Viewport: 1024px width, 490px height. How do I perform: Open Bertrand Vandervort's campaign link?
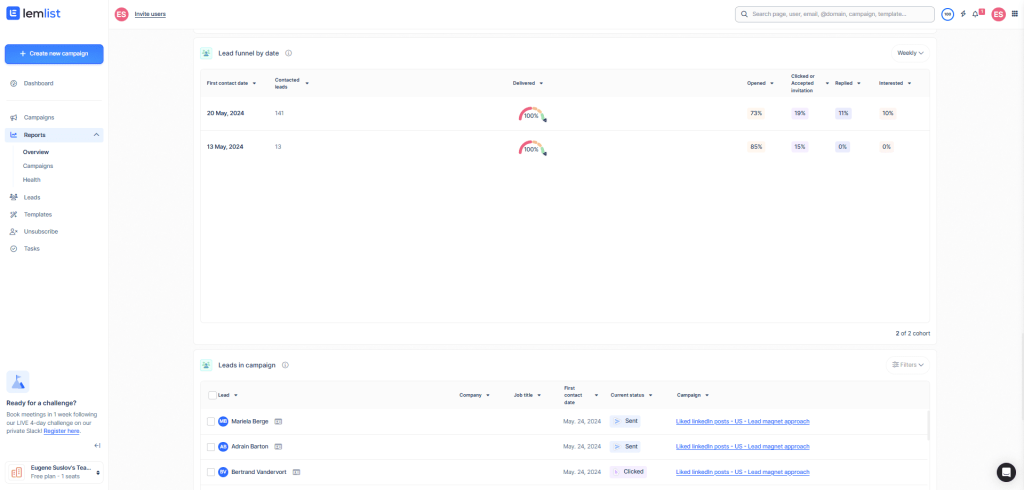[743, 472]
